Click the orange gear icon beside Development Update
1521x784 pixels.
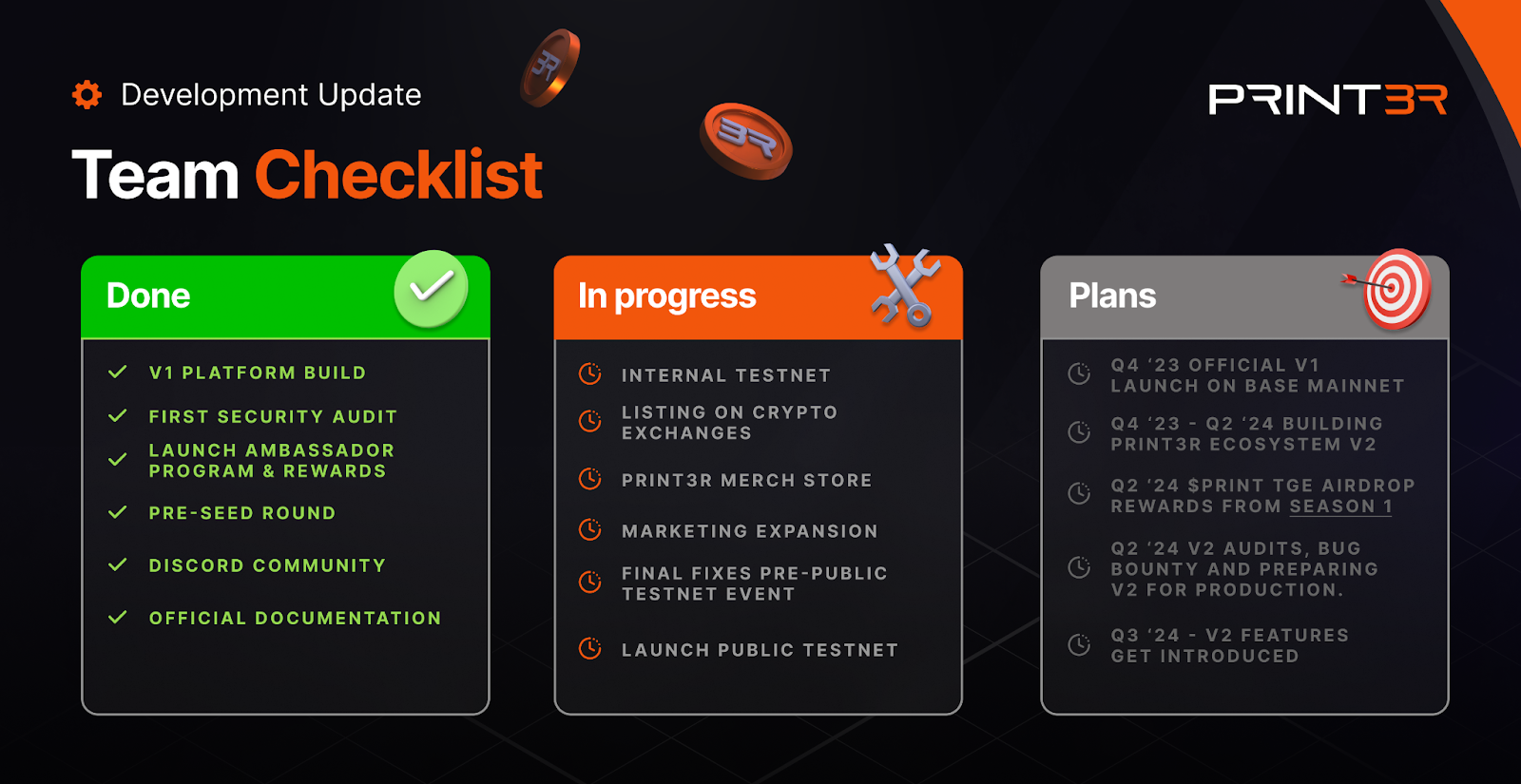click(x=87, y=94)
